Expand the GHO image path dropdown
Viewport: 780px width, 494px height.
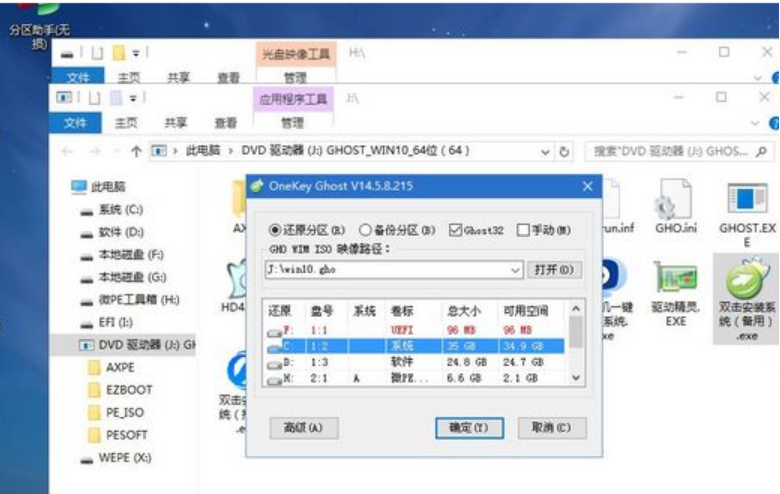point(515,270)
